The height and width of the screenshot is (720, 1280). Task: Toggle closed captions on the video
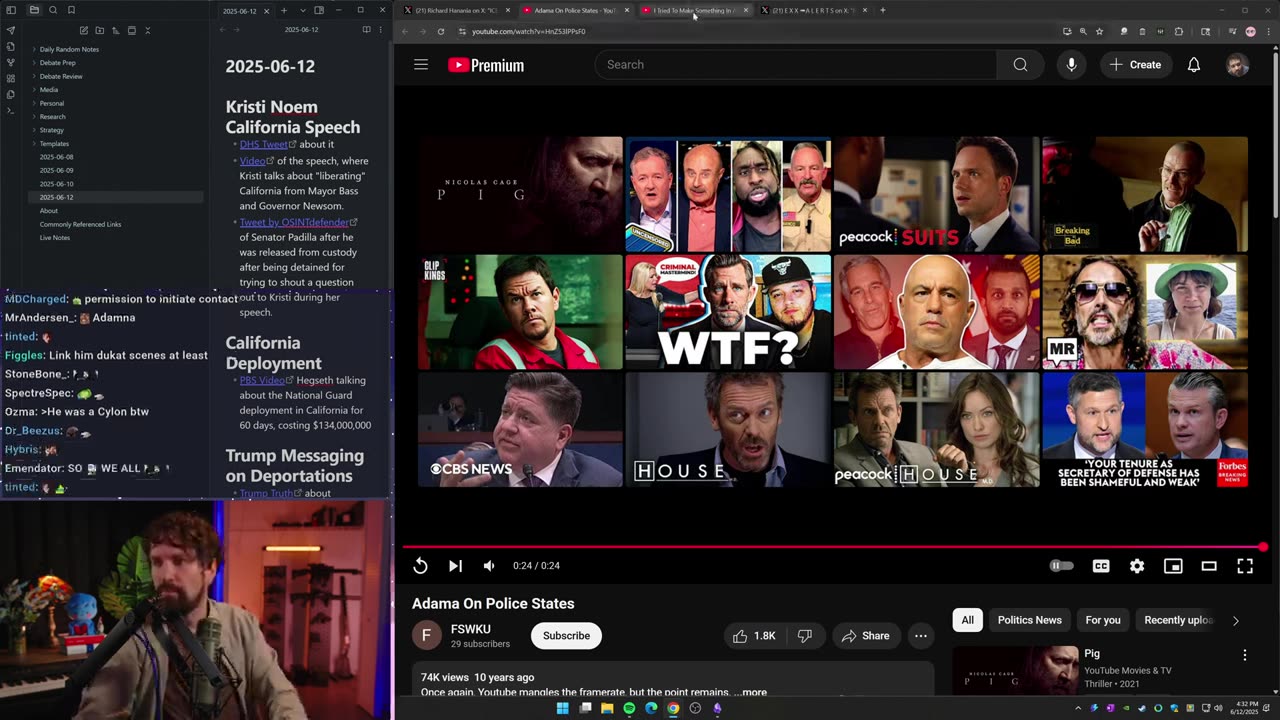pyautogui.click(x=1101, y=566)
